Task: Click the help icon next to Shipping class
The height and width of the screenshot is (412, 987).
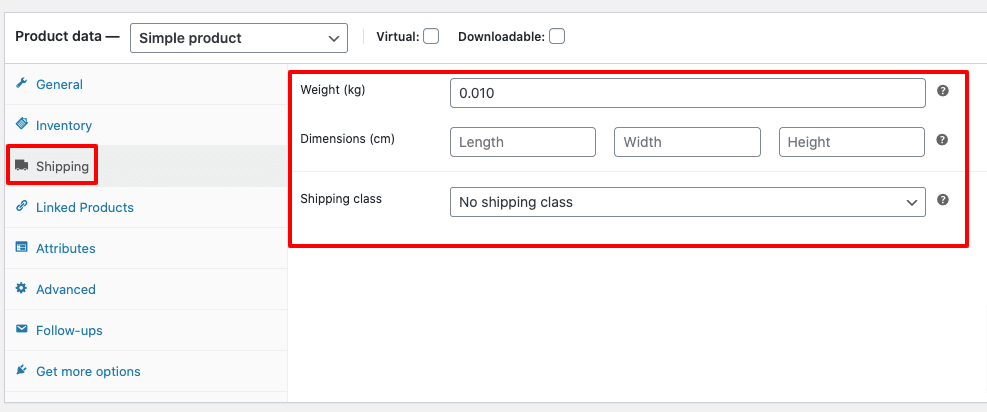Action: [942, 200]
